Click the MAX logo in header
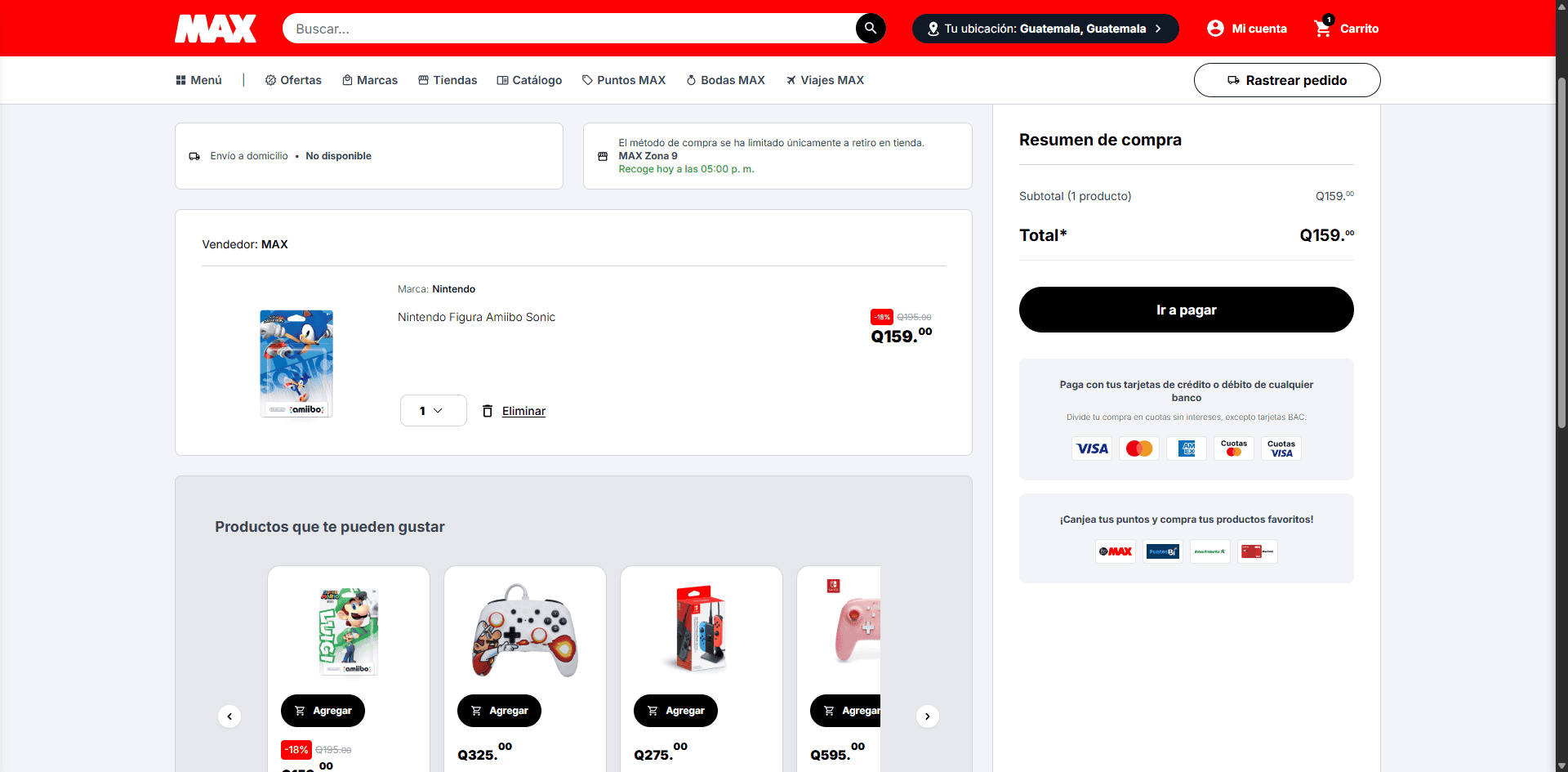The height and width of the screenshot is (772, 1568). [x=216, y=29]
